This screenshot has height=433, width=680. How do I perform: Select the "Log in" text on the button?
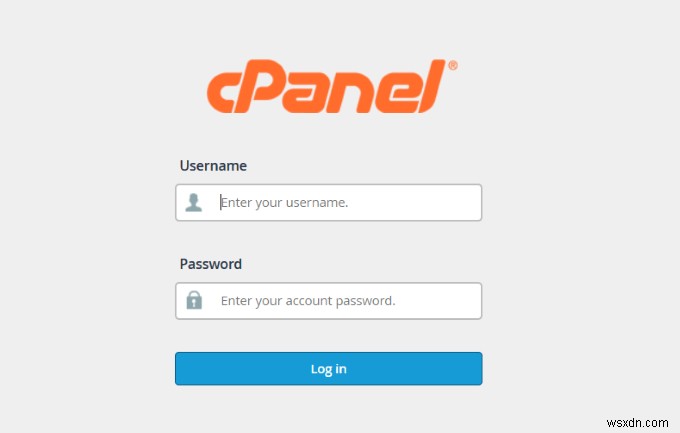[328, 369]
